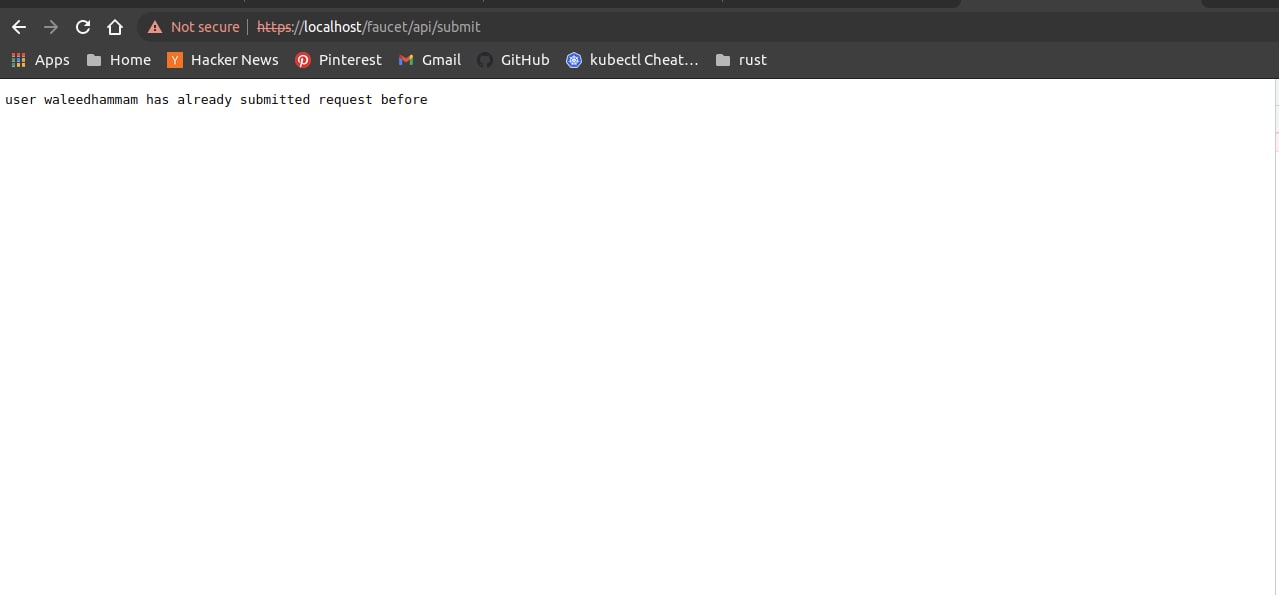Click the GitHub bookmark icon
The height and width of the screenshot is (595, 1279).
pyautogui.click(x=484, y=60)
